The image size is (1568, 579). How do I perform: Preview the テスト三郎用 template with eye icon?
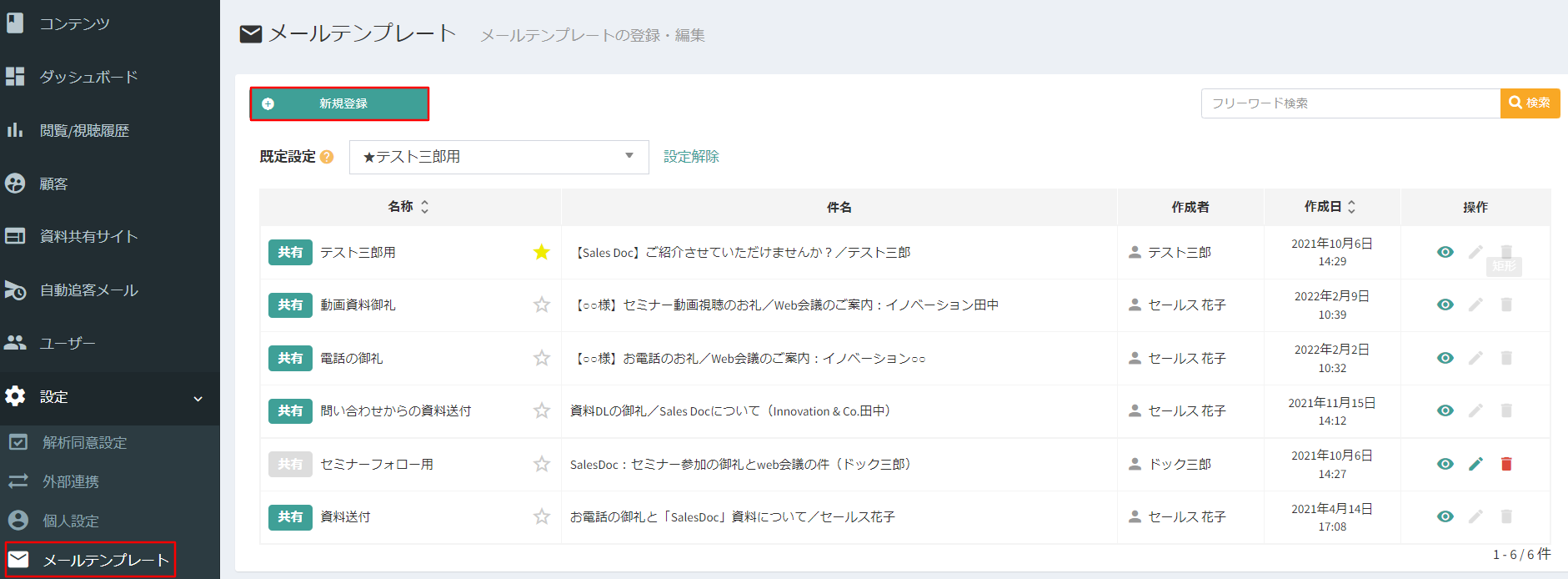pos(1445,252)
